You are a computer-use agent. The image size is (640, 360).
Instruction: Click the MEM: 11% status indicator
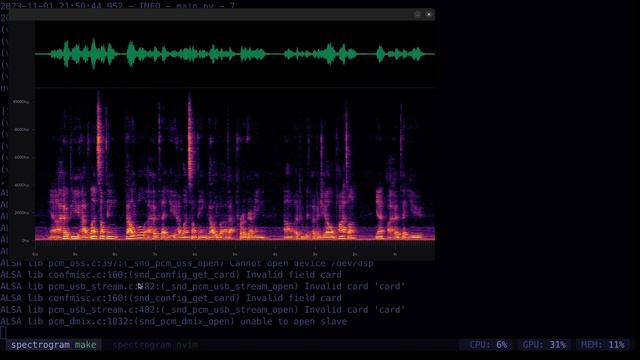tap(603, 345)
